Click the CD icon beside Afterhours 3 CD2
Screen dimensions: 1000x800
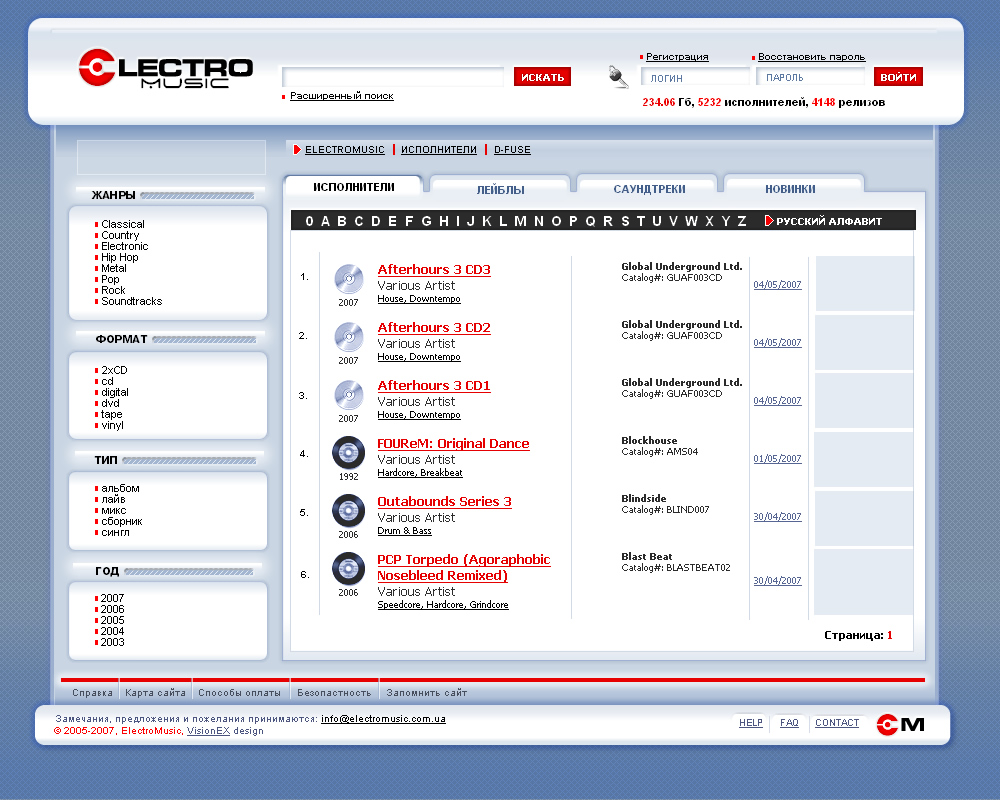(x=348, y=336)
